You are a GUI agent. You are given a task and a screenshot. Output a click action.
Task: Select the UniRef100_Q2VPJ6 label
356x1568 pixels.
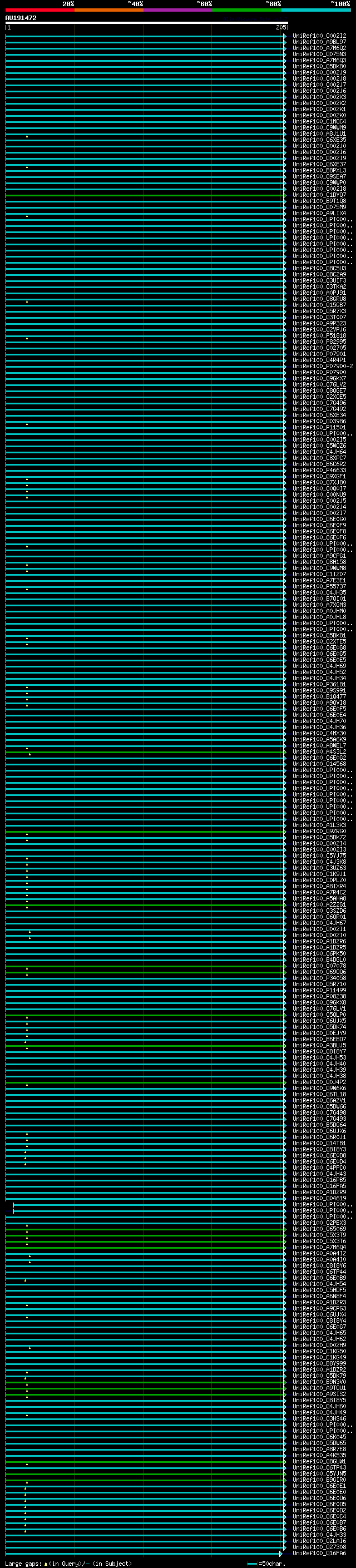pyautogui.click(x=319, y=329)
